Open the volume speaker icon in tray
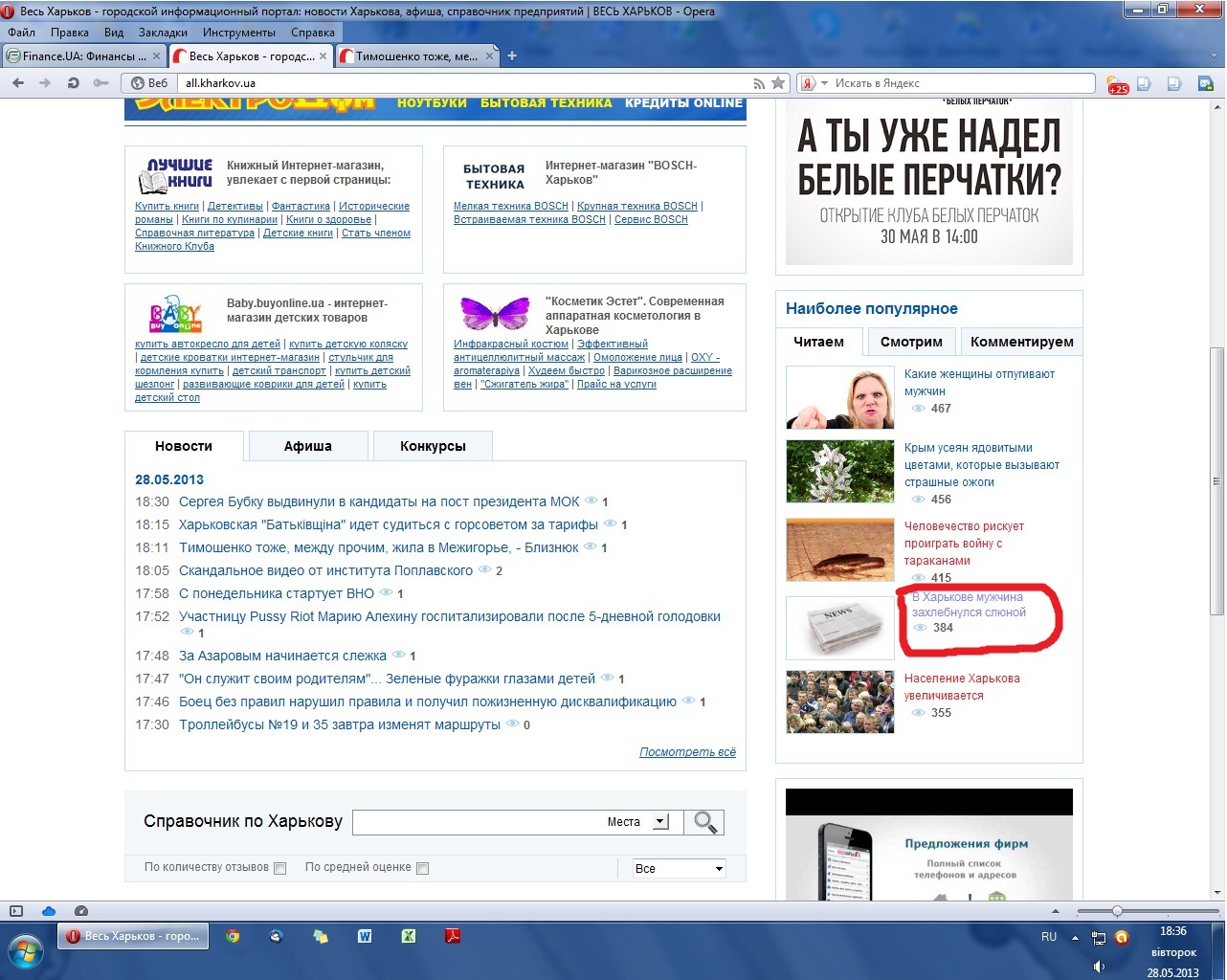The image size is (1227, 980). pos(1099,967)
